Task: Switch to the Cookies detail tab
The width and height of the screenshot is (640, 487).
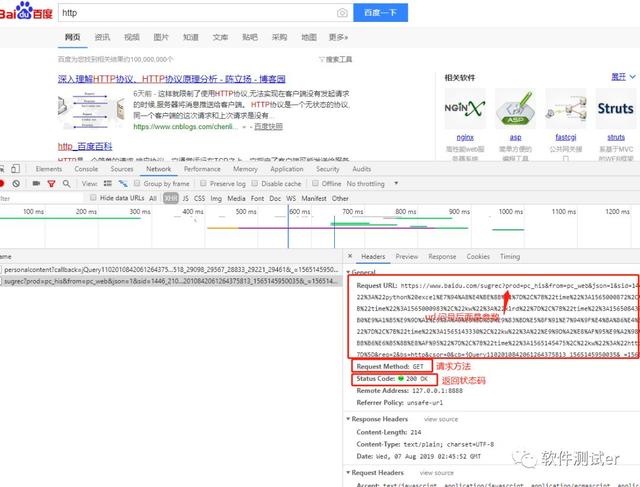Action: [478, 256]
